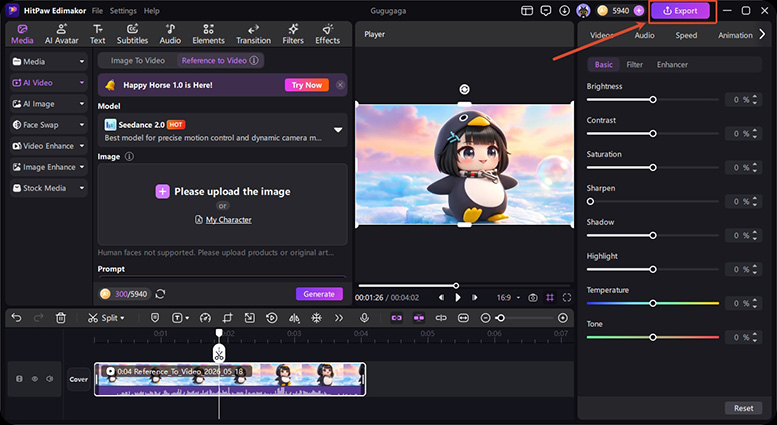
Task: Undo the last edit in the timeline toolbar
Action: pyautogui.click(x=16, y=318)
